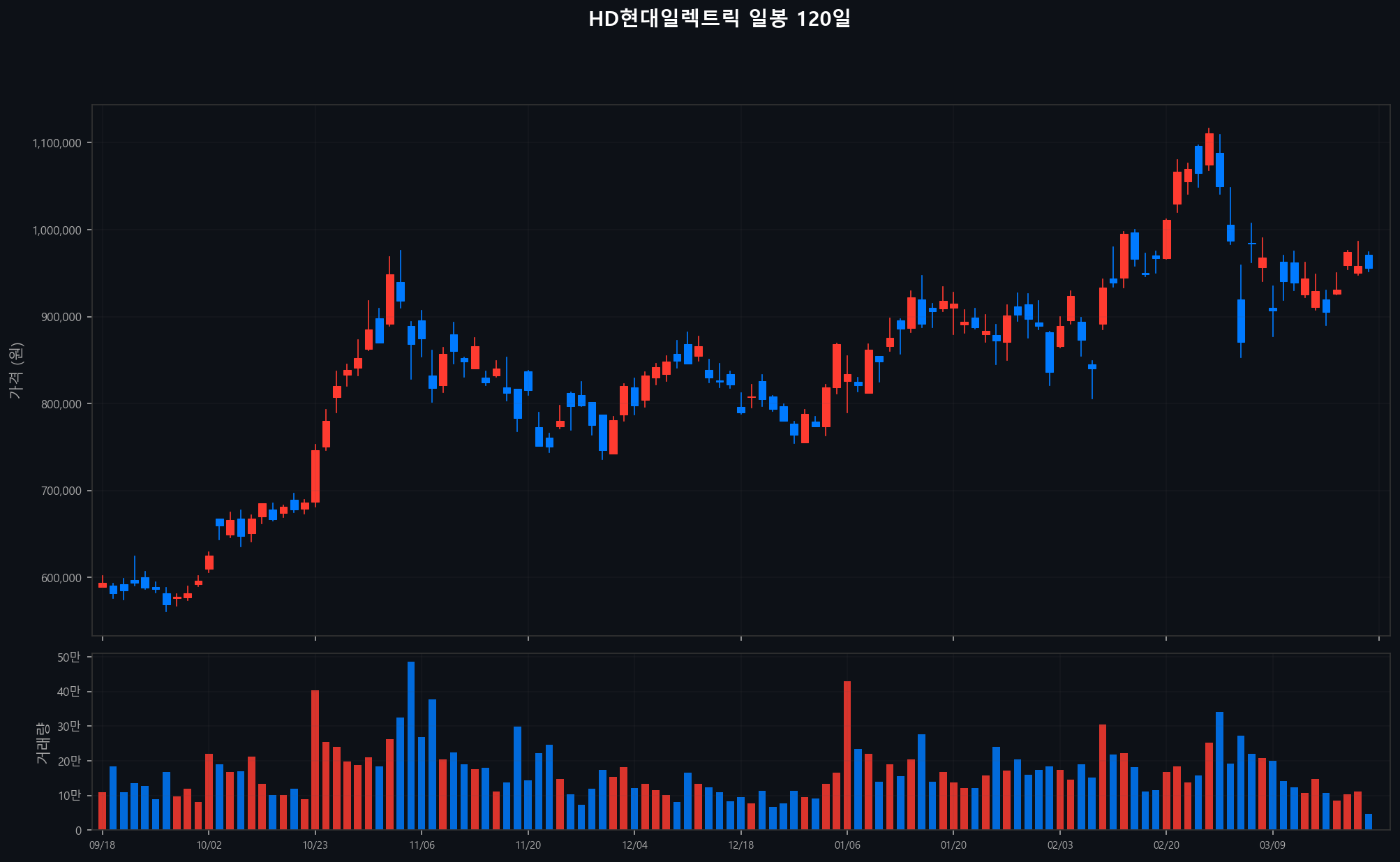Click the 1,100,000 price axis label
The image size is (1400, 862).
pyautogui.click(x=57, y=143)
